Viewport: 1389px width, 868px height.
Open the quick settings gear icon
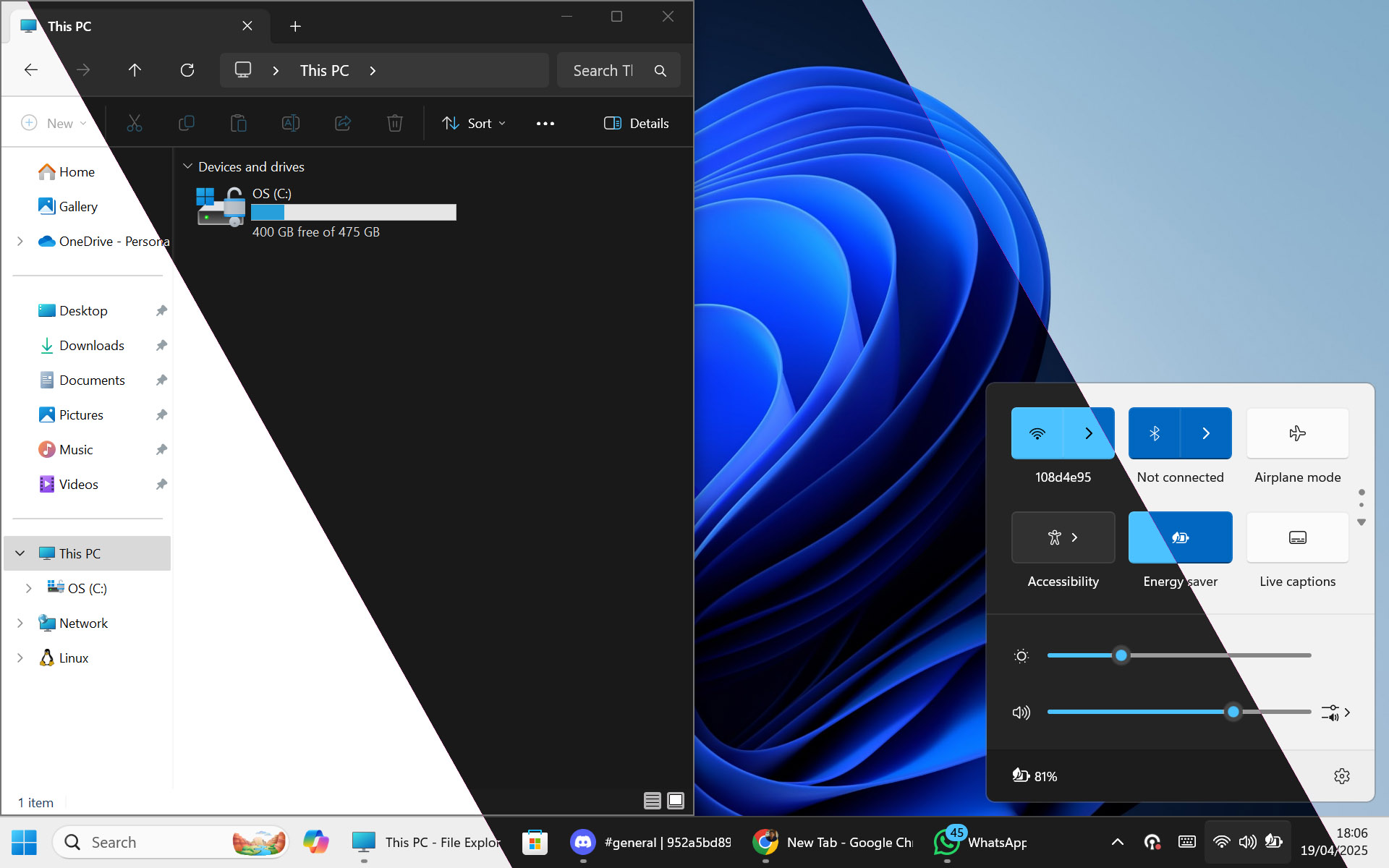(x=1341, y=776)
